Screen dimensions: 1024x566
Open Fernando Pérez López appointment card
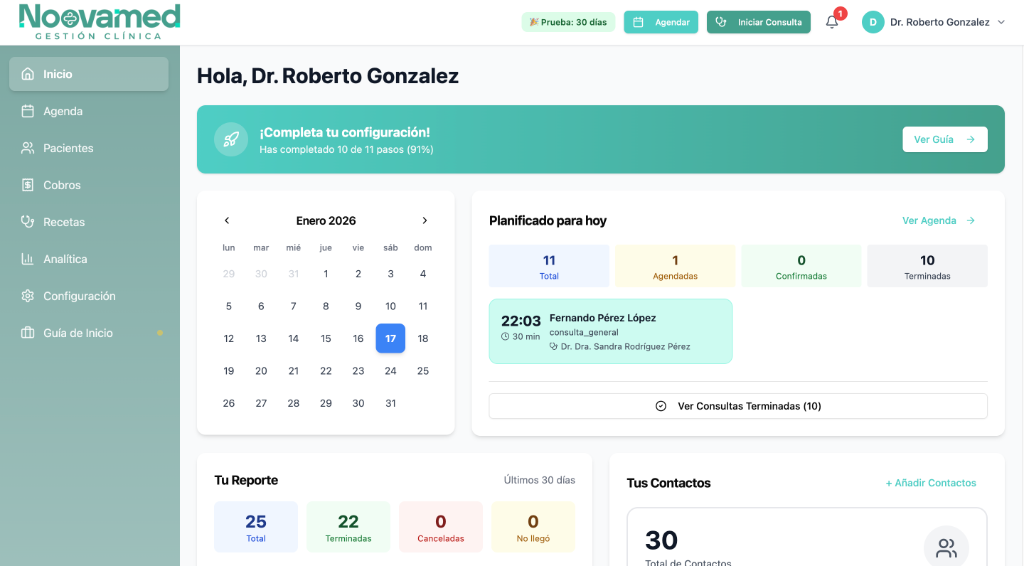611,331
